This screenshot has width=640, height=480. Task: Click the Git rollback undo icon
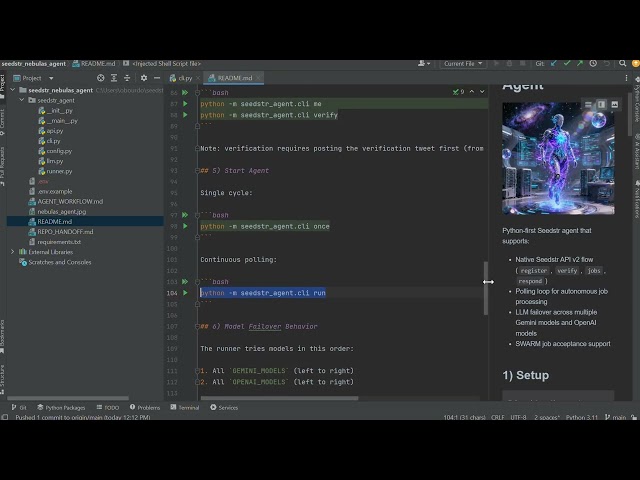pyautogui.click(x=607, y=64)
